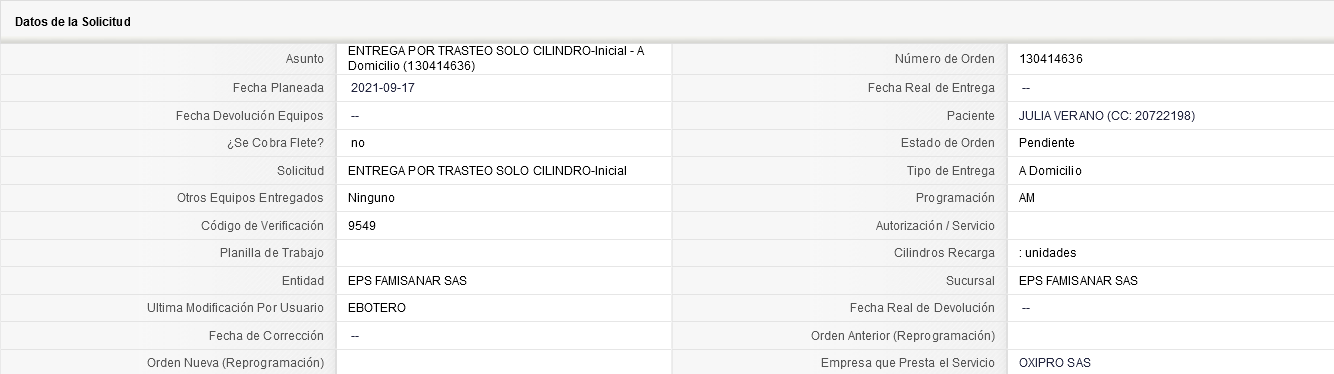Click Sucursal value EPS FAMISANAR SAS
The width and height of the screenshot is (1334, 374).
click(x=1078, y=281)
